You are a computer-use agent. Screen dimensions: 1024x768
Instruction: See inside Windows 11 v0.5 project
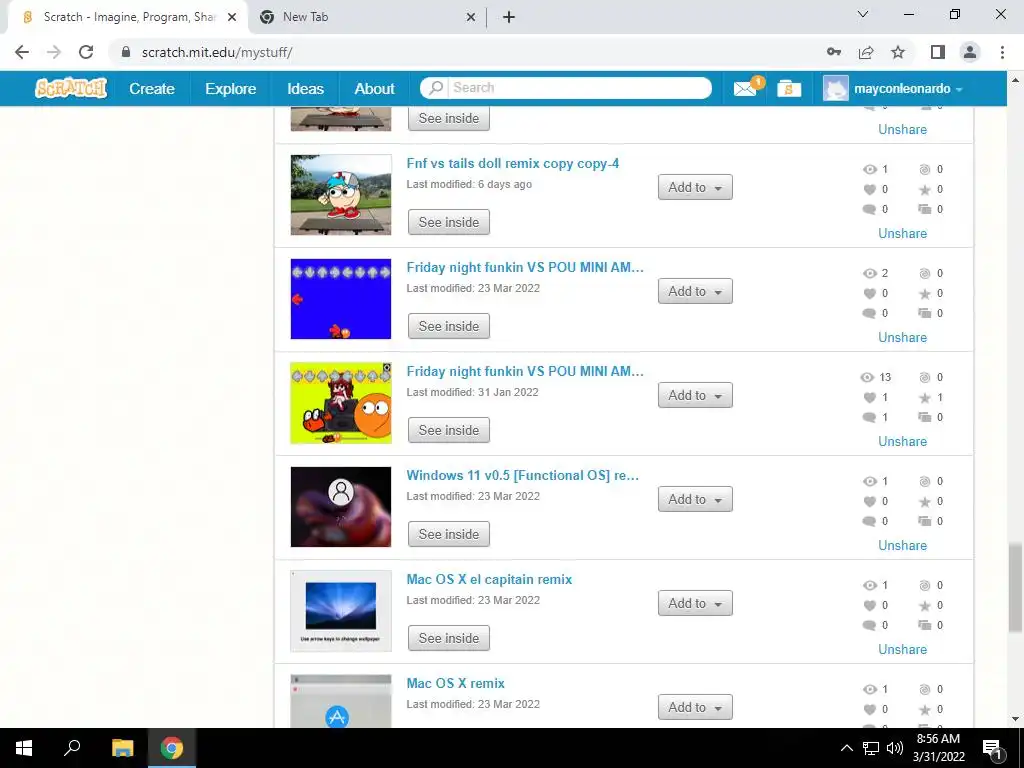coord(449,534)
